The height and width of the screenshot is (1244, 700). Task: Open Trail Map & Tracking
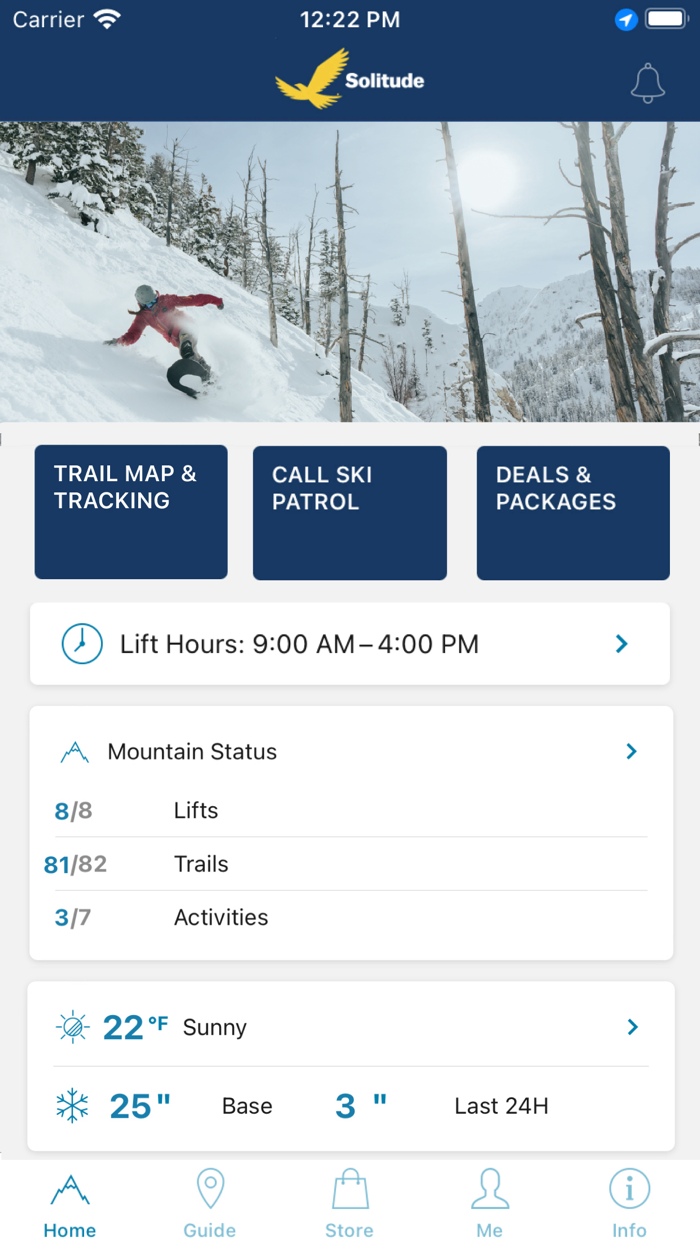click(130, 512)
